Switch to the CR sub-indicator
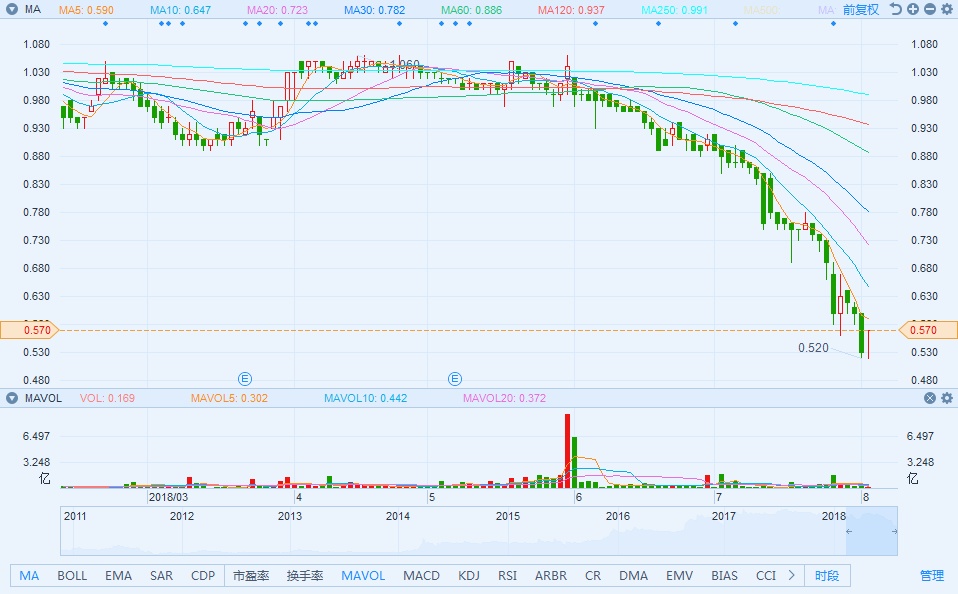958x594 pixels. (593, 576)
